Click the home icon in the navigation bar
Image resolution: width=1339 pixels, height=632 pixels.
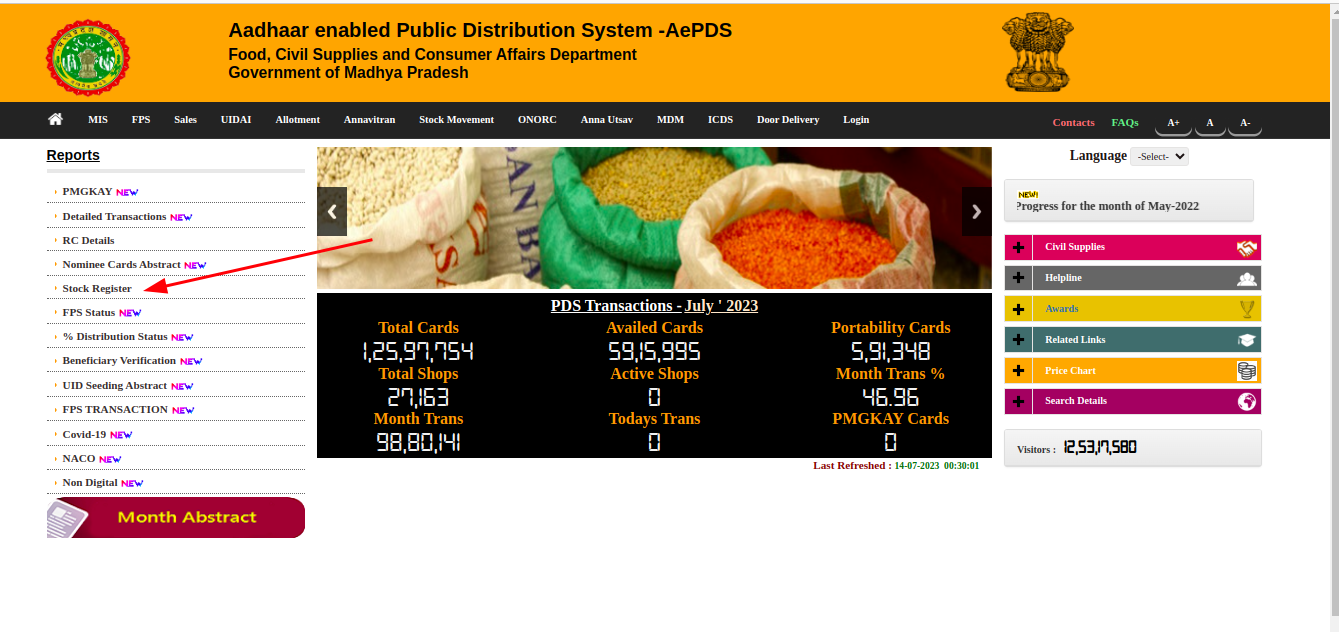coord(55,119)
